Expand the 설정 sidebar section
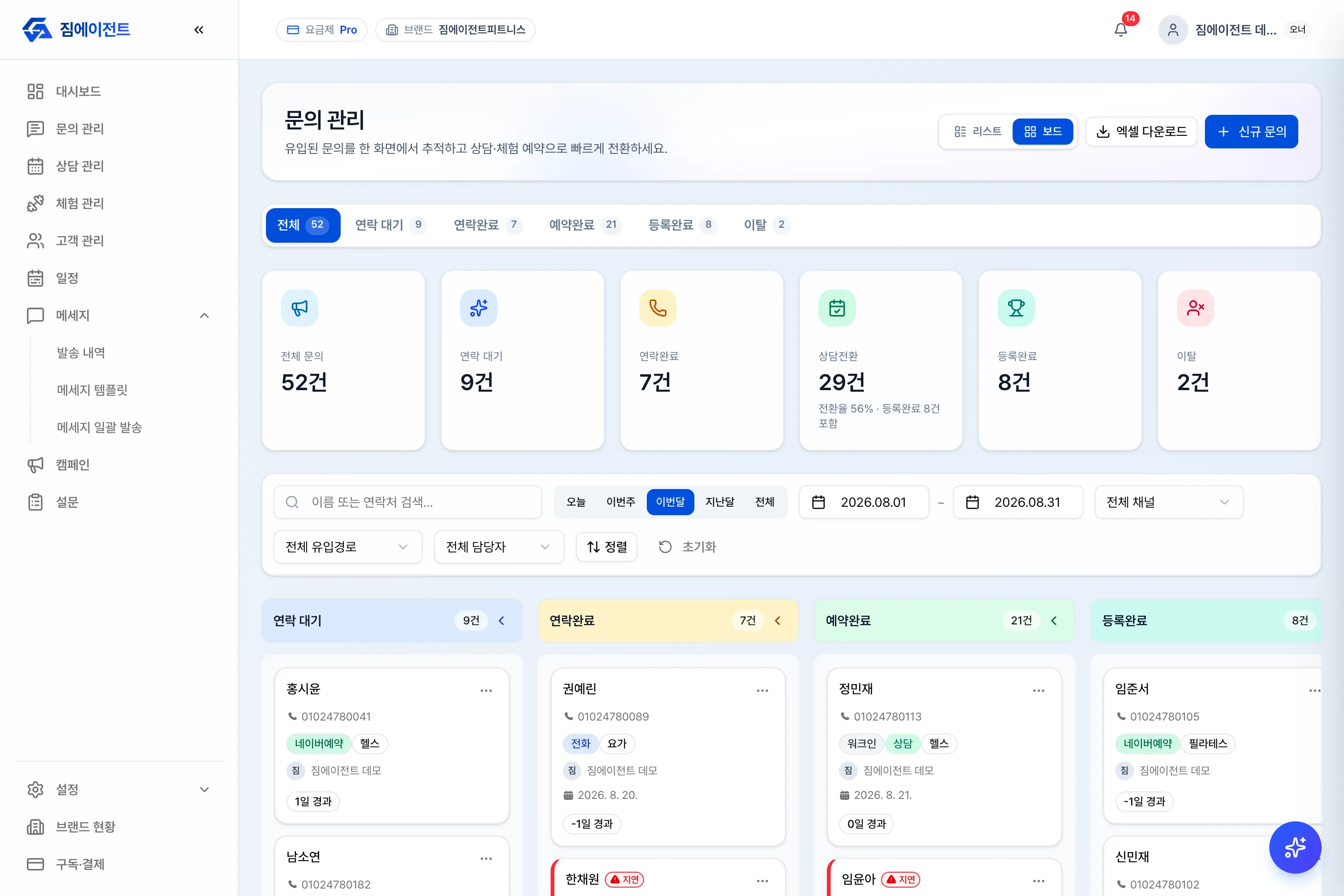This screenshot has height=896, width=1344. coord(204,789)
